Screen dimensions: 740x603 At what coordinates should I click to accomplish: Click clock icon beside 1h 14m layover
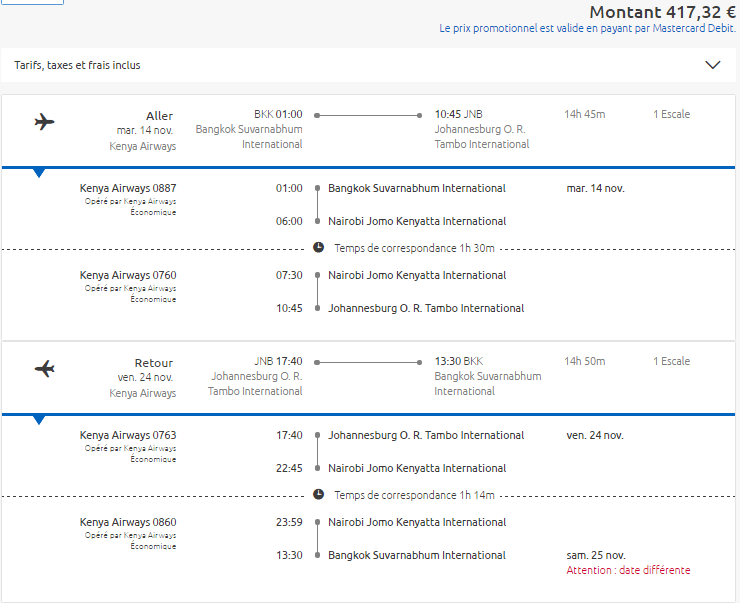(x=319, y=494)
